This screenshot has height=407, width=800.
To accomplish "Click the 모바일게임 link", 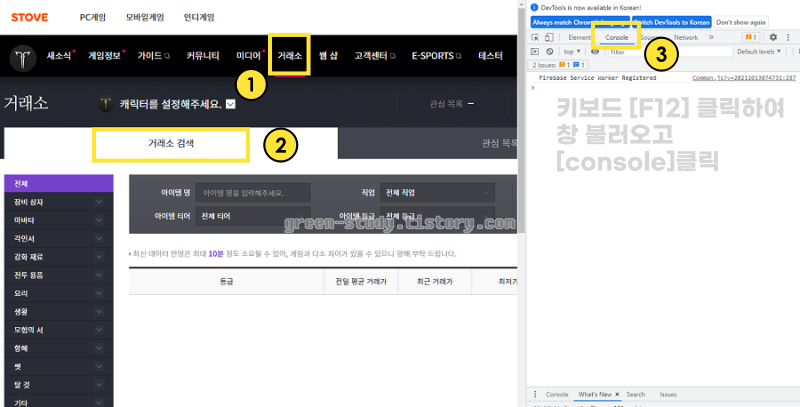I will (x=145, y=17).
